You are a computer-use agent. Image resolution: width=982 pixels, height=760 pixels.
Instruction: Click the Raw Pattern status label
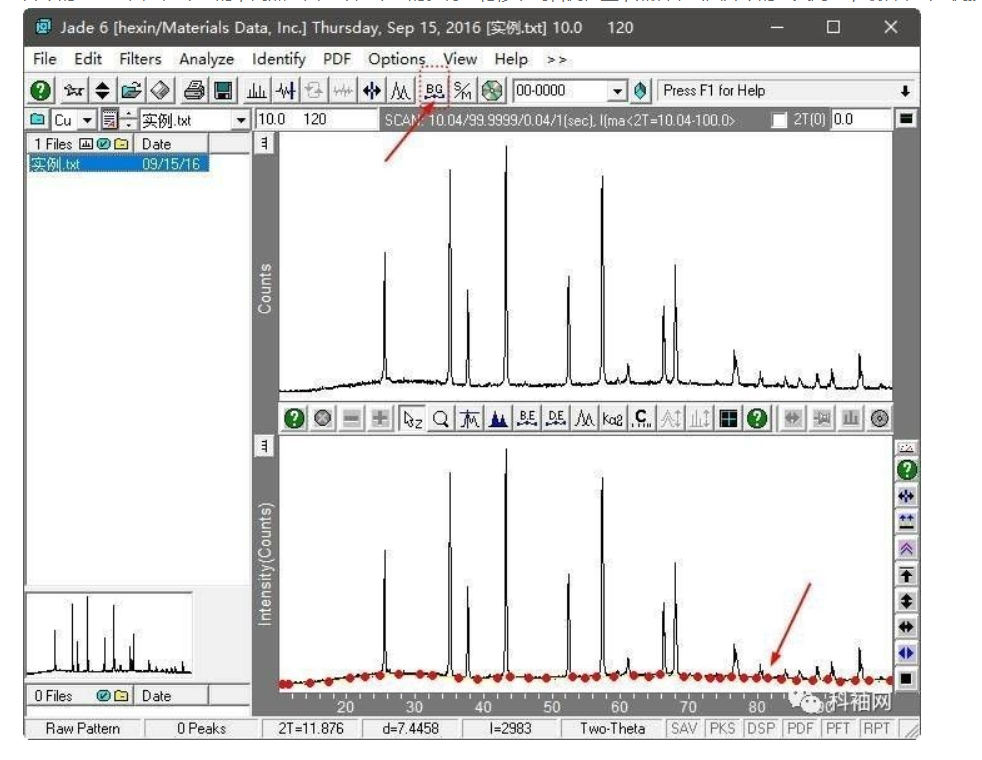point(83,728)
